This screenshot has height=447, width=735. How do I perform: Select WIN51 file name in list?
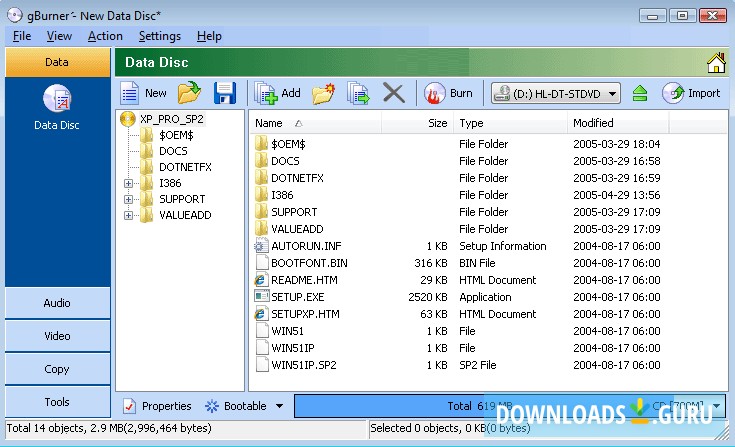pos(287,331)
